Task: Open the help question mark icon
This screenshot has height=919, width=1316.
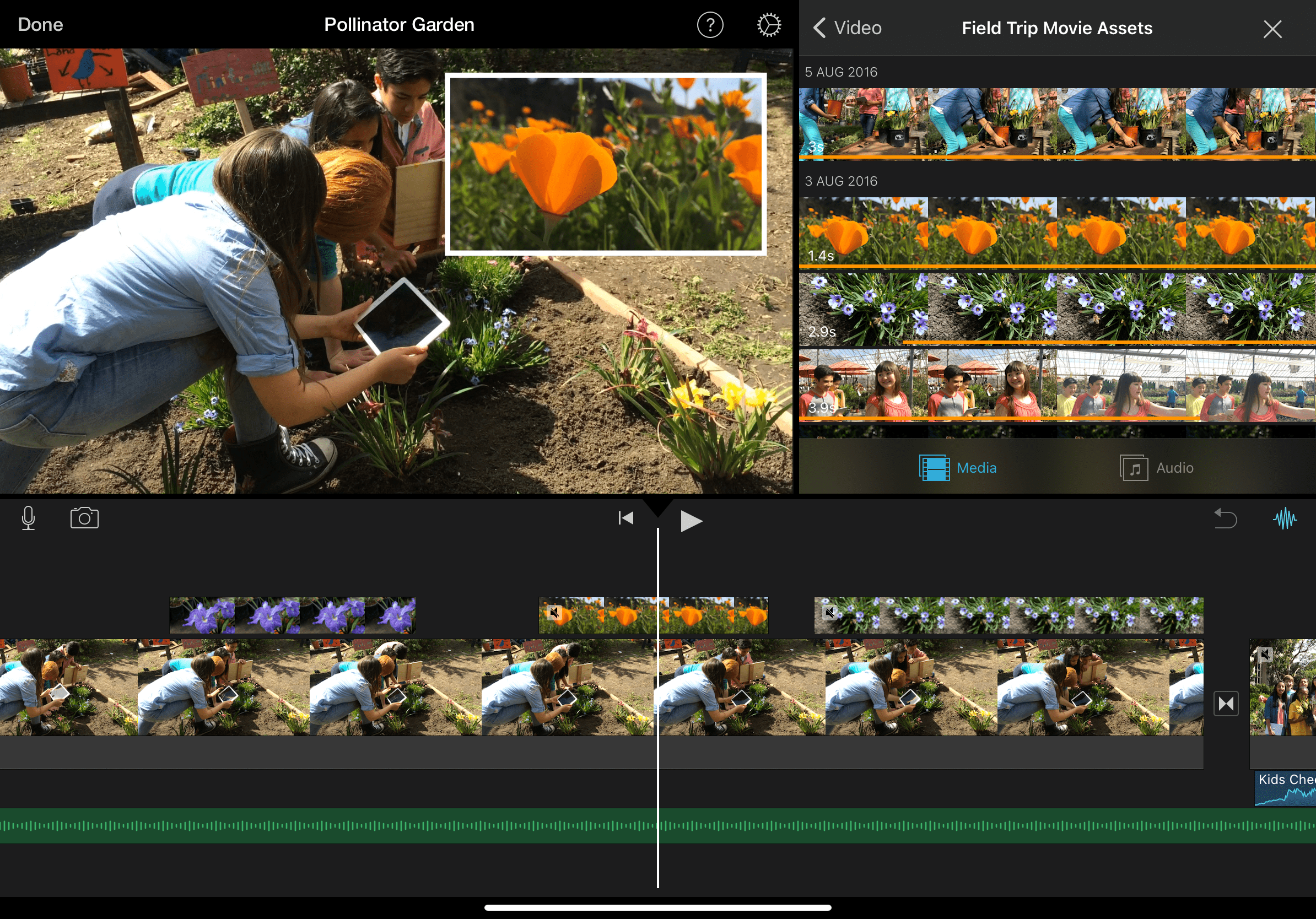Action: 710,25
